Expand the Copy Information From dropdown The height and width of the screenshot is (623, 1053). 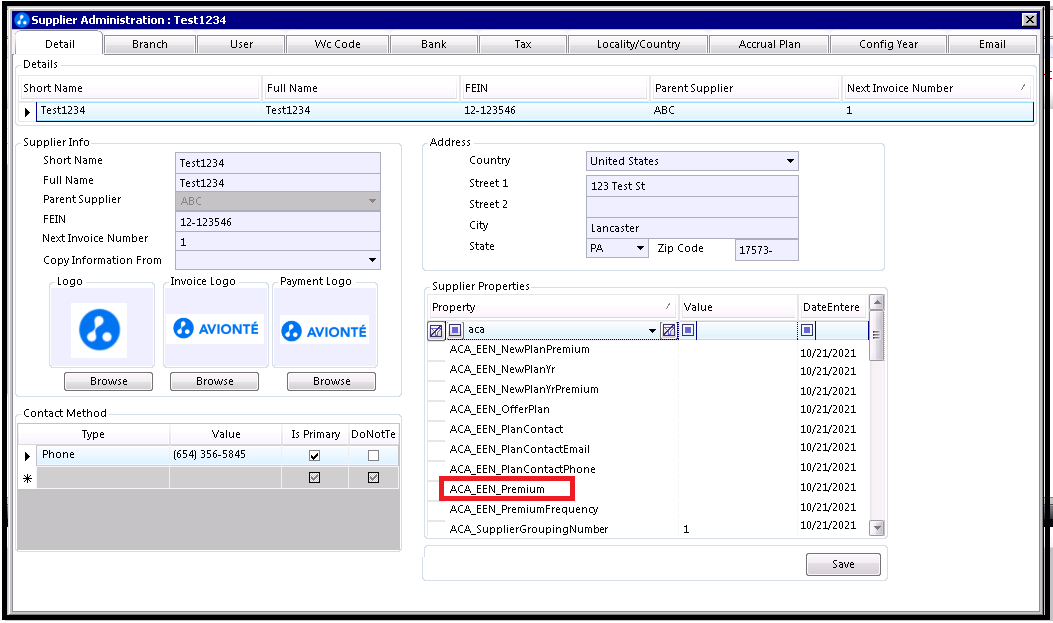click(373, 260)
